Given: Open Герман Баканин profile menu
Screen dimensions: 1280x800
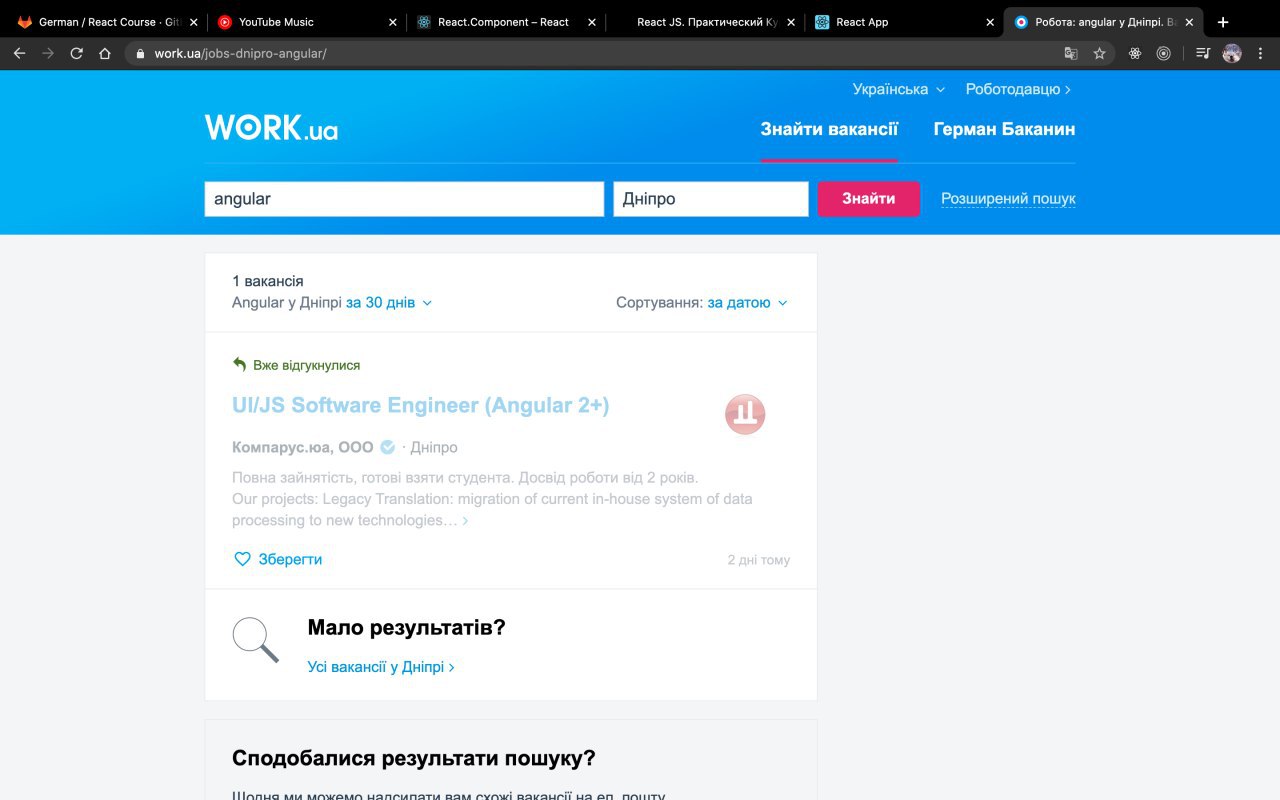Looking at the screenshot, I should 1004,129.
